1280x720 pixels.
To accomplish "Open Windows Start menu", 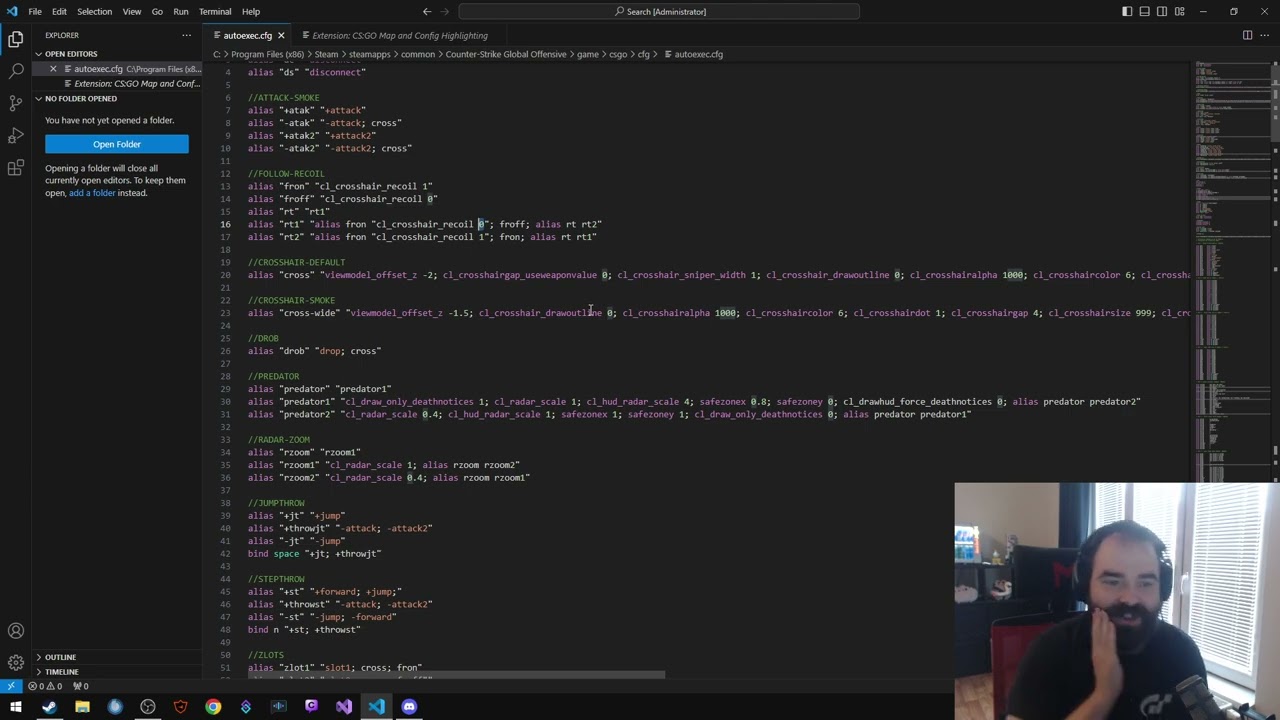I will click(x=15, y=707).
